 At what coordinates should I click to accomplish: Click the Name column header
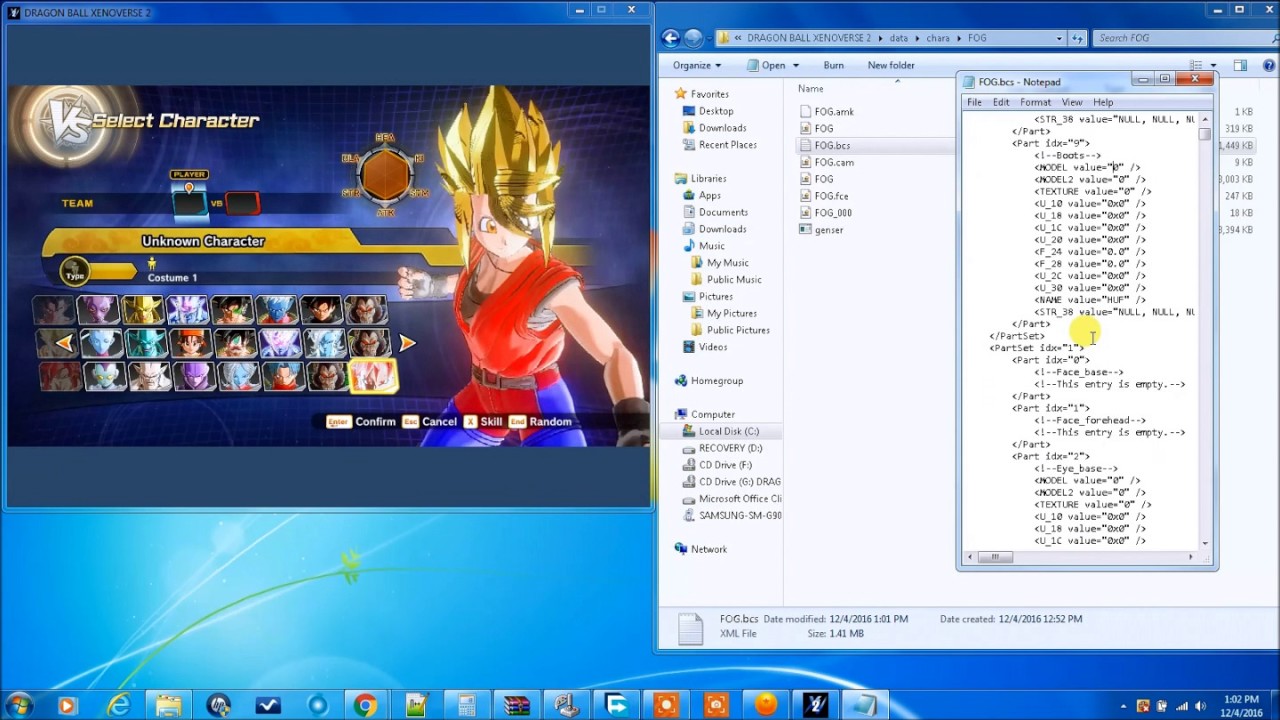(x=810, y=88)
